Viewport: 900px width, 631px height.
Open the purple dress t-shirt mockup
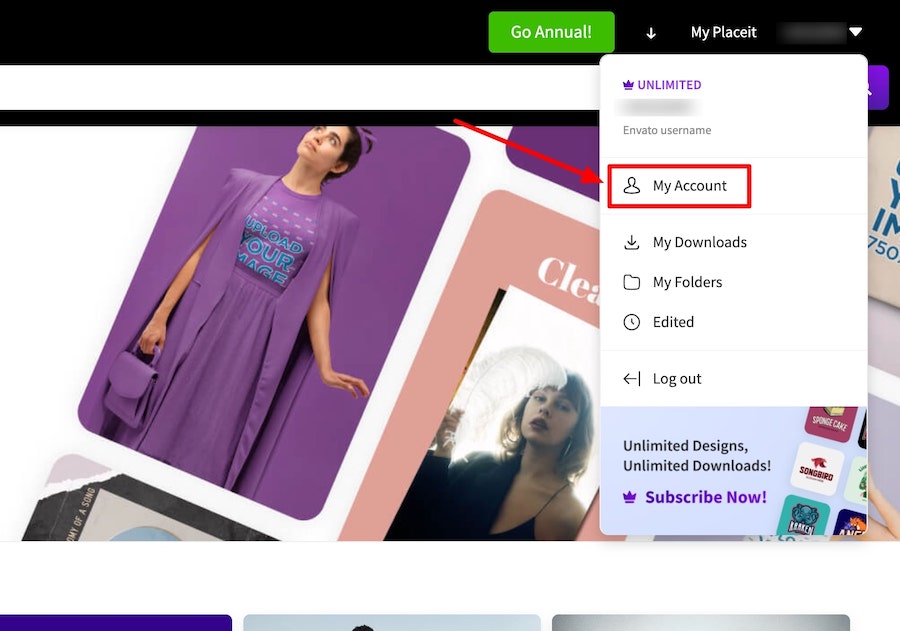tap(274, 322)
